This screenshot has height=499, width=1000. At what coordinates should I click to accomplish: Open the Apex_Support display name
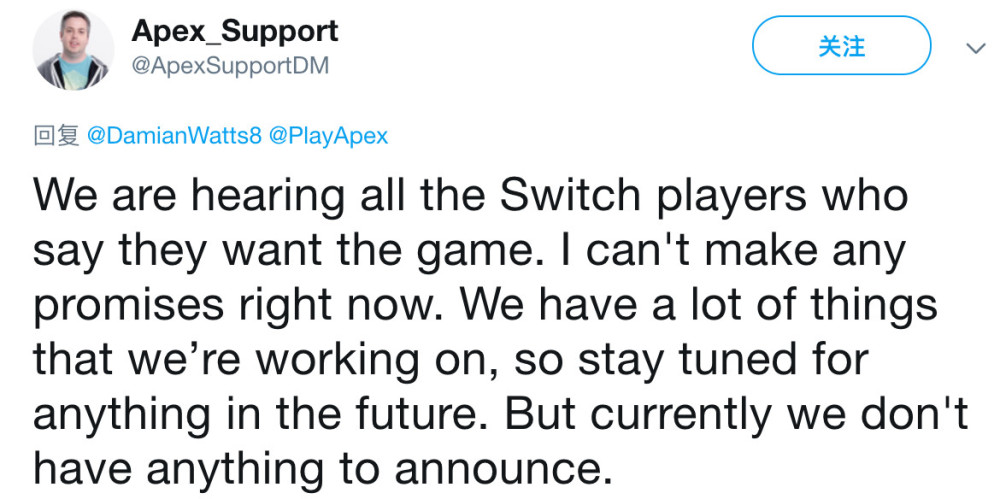click(x=235, y=31)
